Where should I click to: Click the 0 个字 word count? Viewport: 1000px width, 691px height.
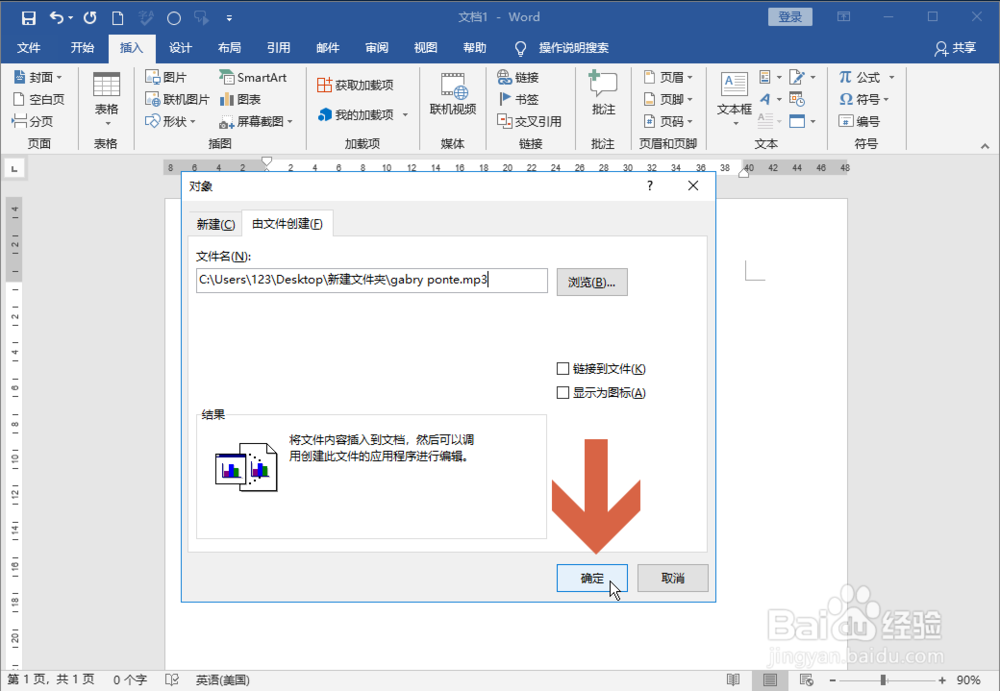130,680
